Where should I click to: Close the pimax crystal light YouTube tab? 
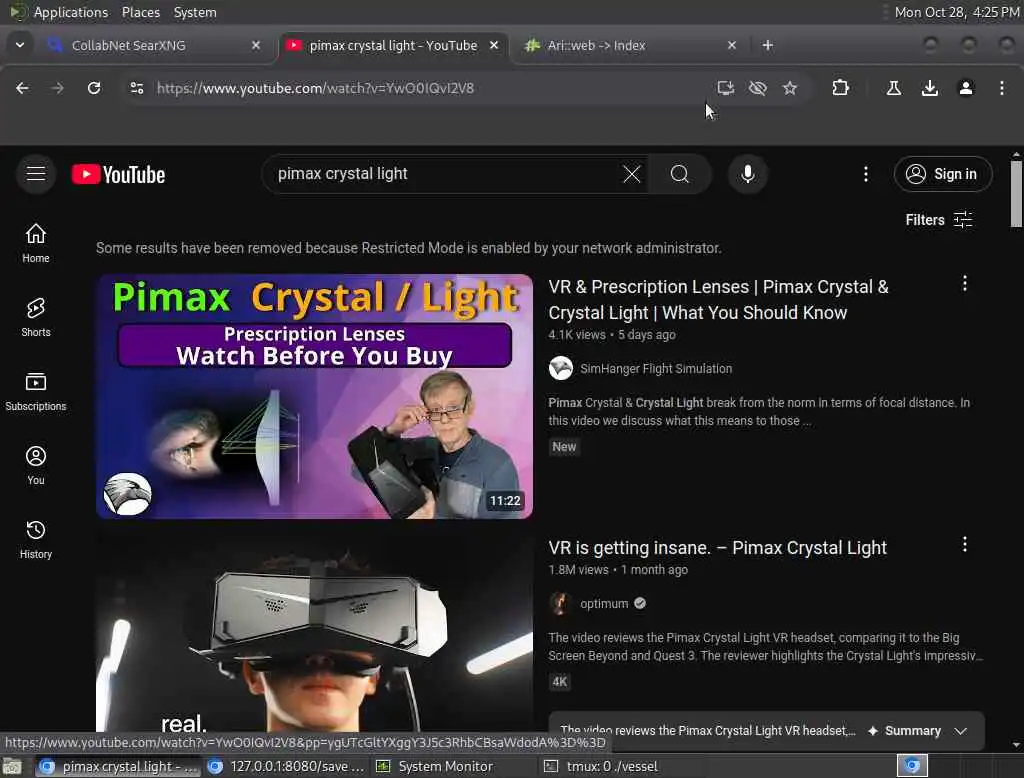(494, 45)
